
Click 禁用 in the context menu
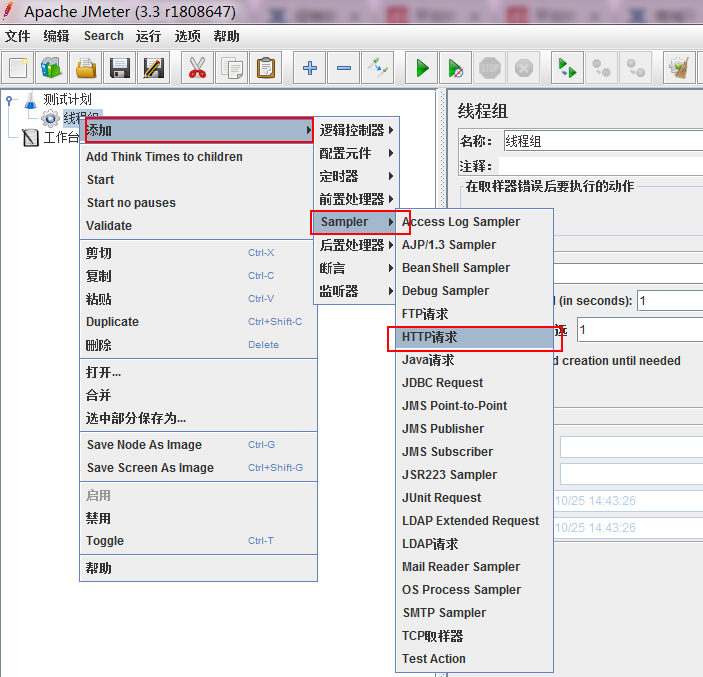pyautogui.click(x=198, y=518)
